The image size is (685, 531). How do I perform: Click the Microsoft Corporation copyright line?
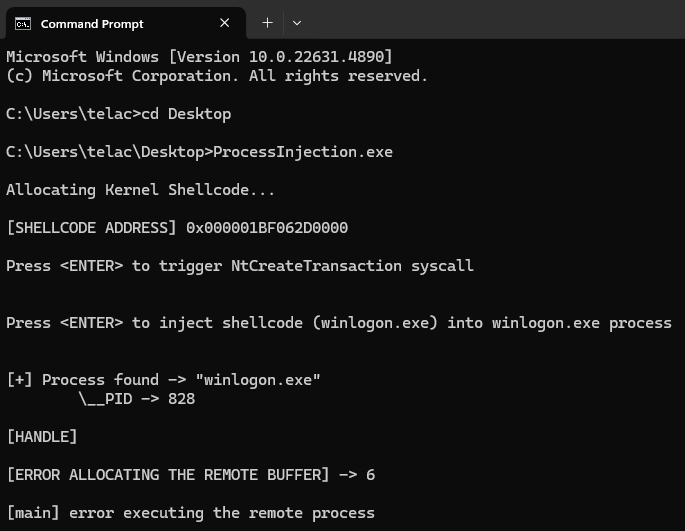pos(217,76)
